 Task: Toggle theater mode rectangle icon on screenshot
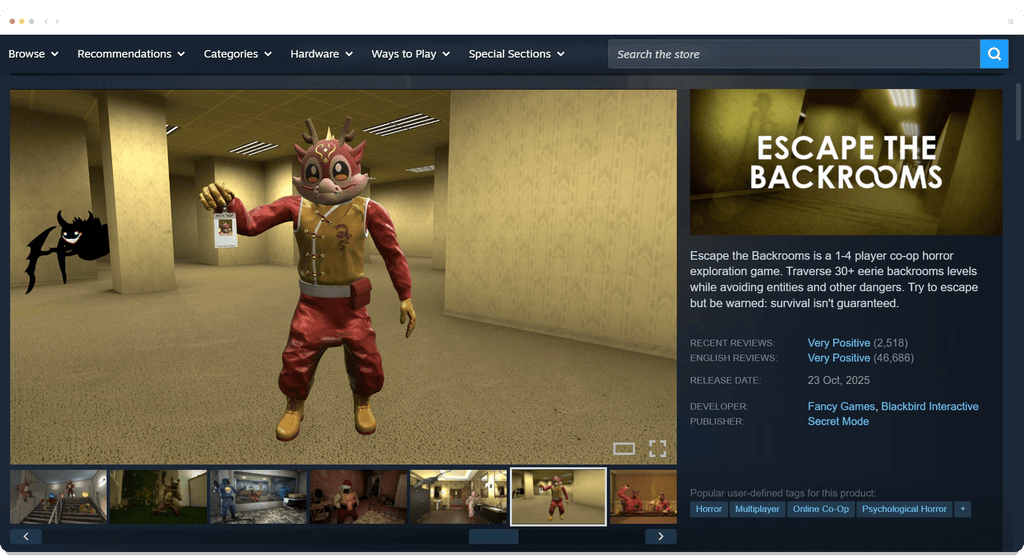[x=624, y=448]
